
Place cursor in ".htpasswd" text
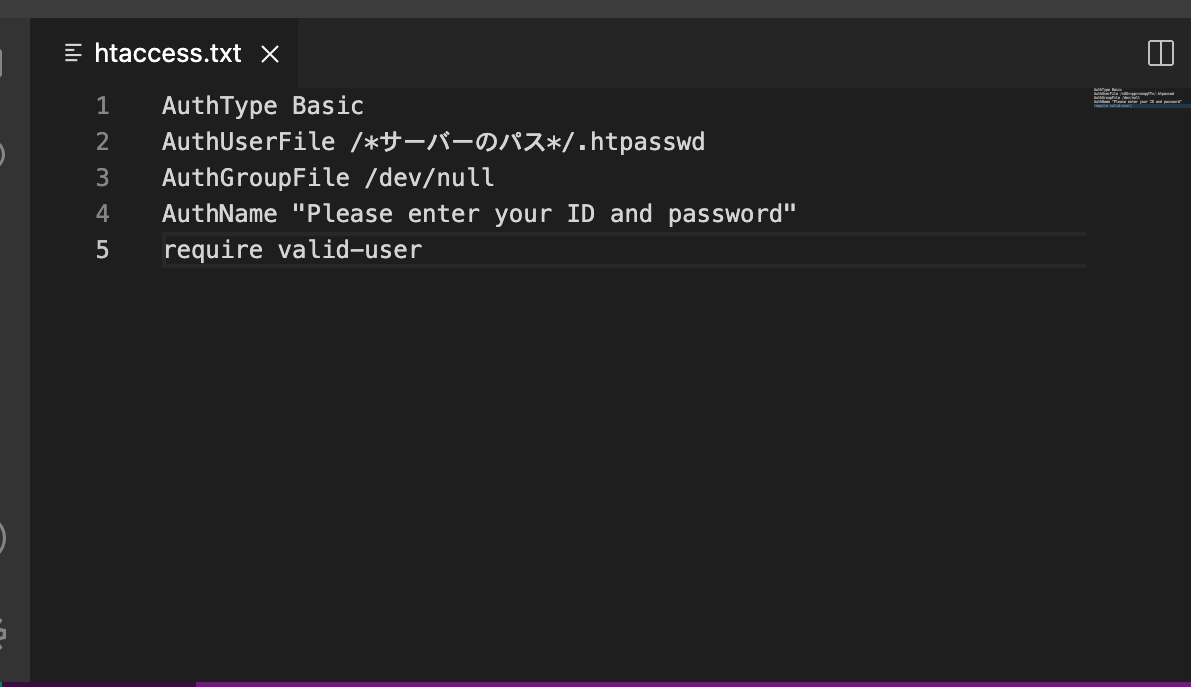click(647, 142)
